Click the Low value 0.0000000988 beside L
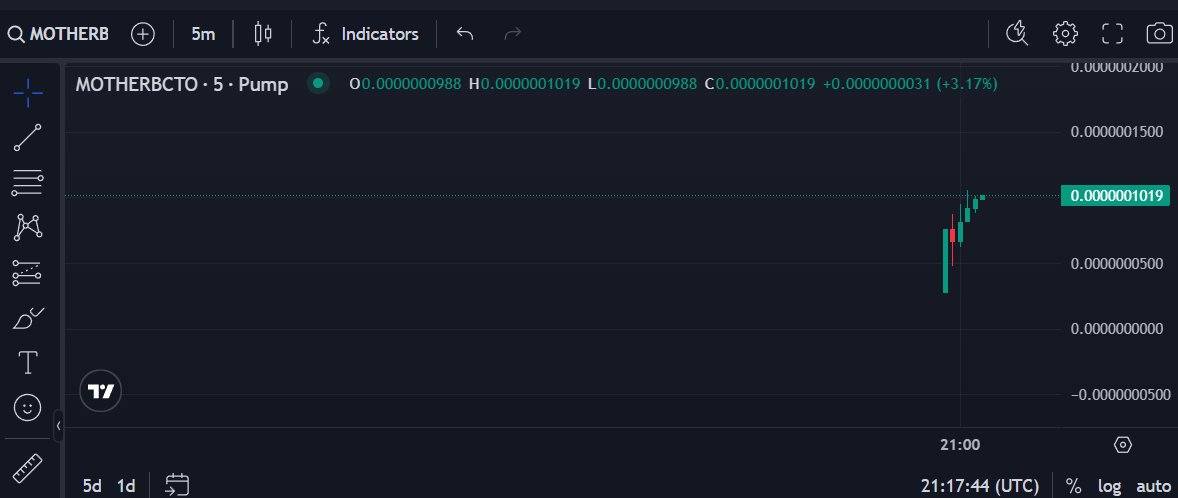Image resolution: width=1178 pixels, height=498 pixels. 647,84
